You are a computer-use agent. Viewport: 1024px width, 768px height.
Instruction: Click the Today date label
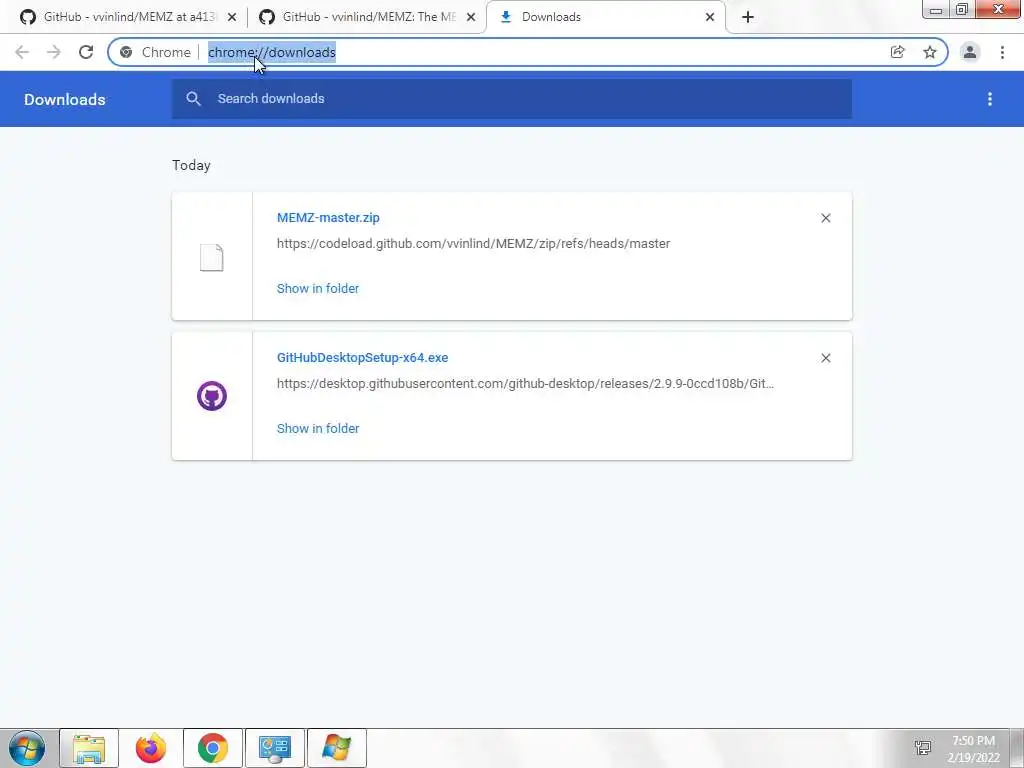[191, 165]
